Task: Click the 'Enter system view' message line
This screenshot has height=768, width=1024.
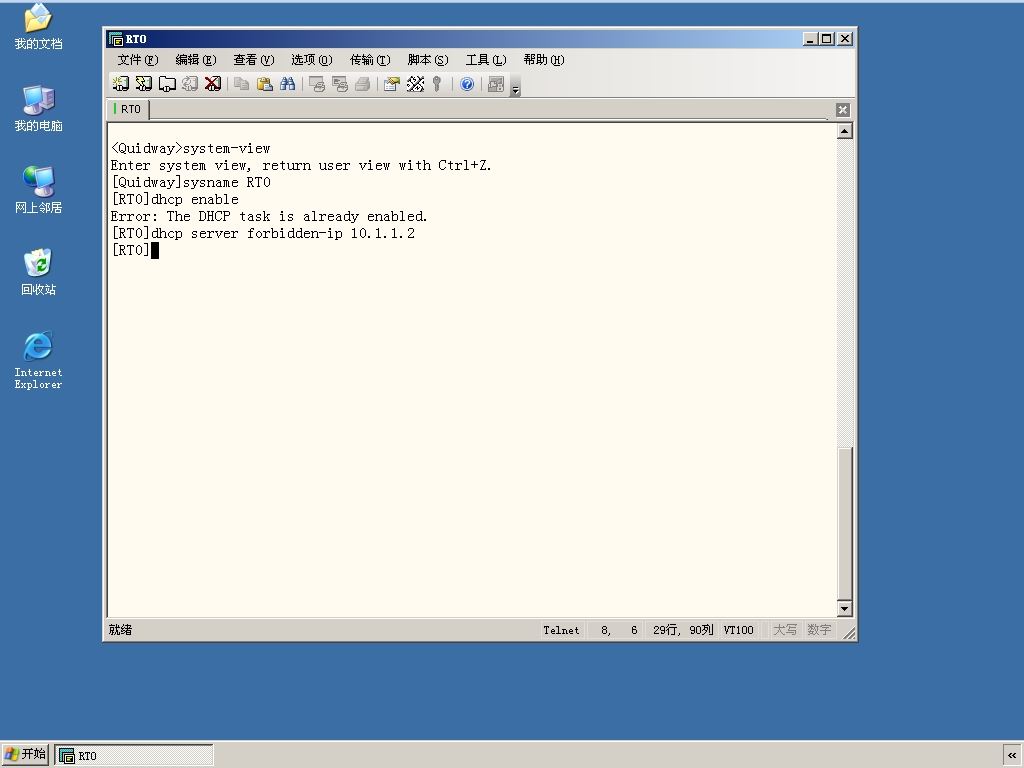Action: point(300,165)
